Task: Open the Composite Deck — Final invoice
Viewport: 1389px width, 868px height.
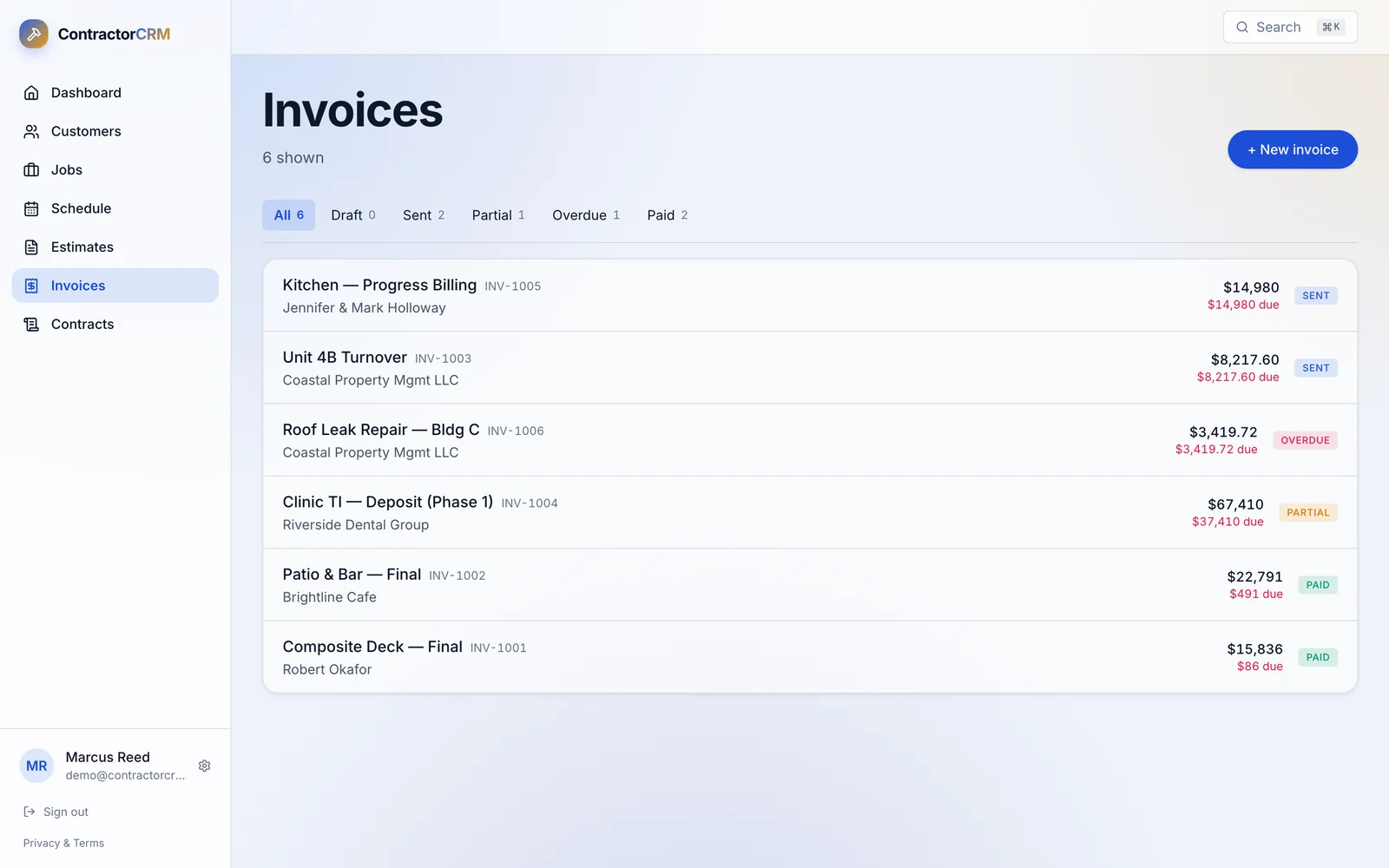Action: coord(810,657)
